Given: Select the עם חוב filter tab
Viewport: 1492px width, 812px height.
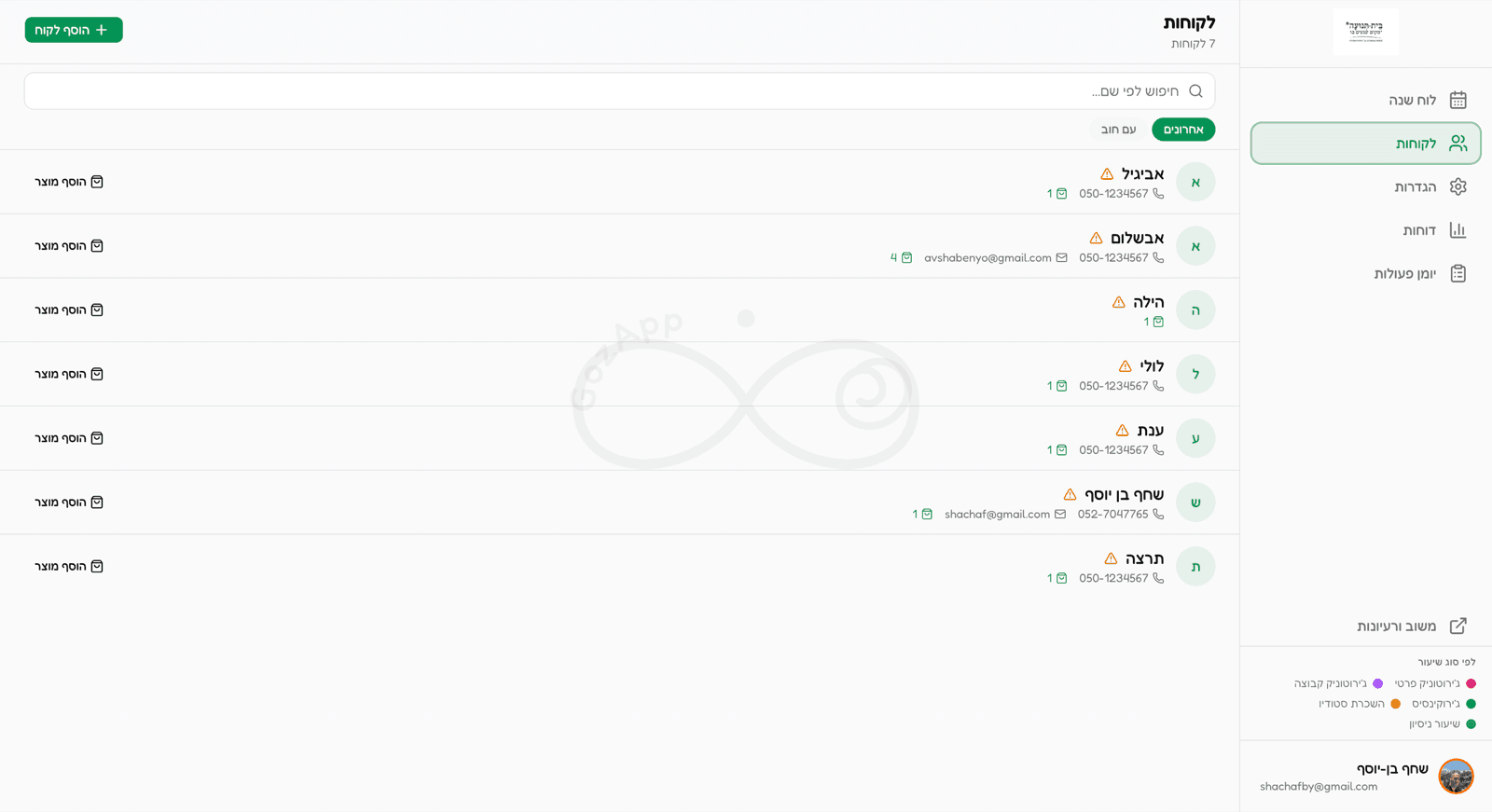Looking at the screenshot, I should click(1118, 130).
